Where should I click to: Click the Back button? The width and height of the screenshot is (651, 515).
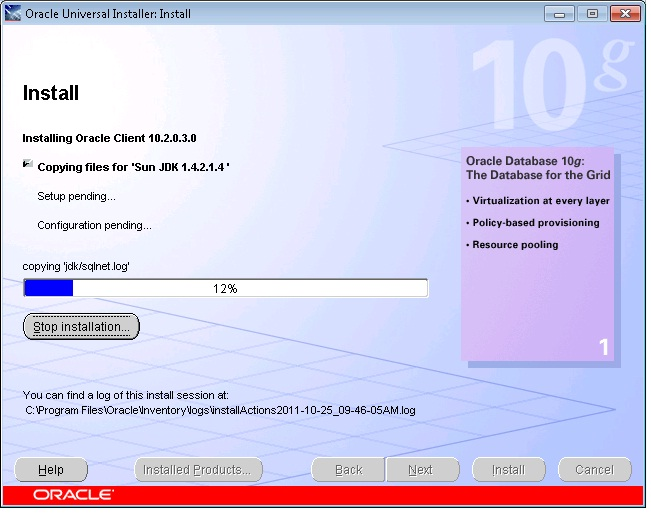(x=348, y=470)
